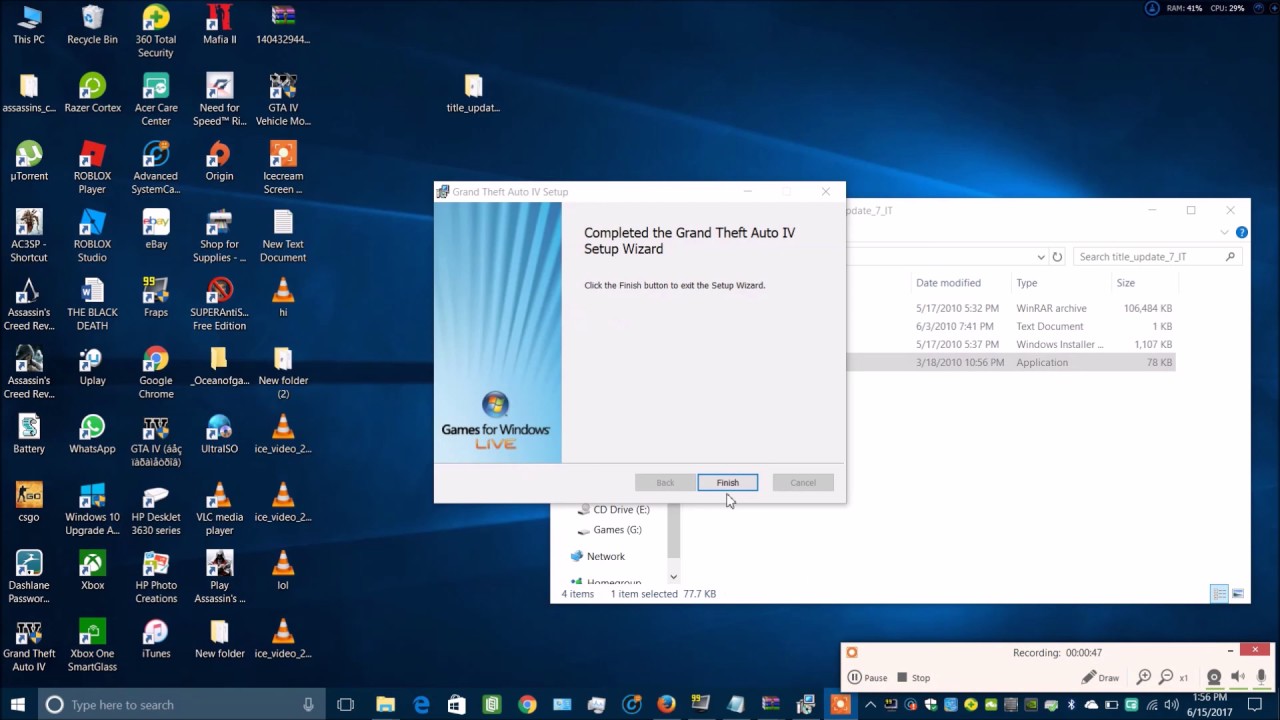The width and height of the screenshot is (1280, 720).
Task: Click the navigation pane scroll-down arrow
Action: [x=673, y=577]
